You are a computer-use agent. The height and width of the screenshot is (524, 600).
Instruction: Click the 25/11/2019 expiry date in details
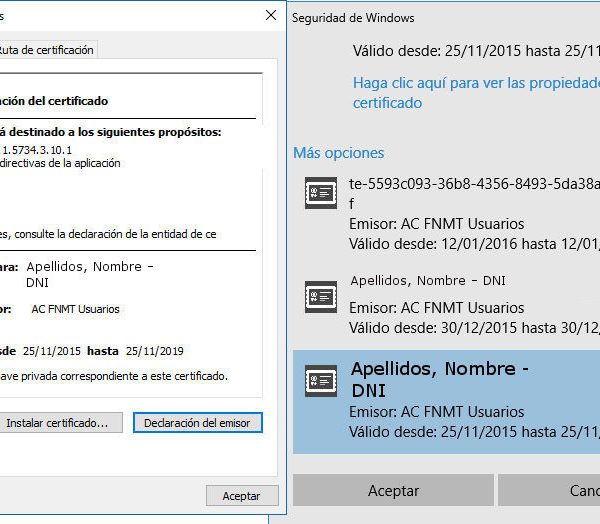point(154,351)
